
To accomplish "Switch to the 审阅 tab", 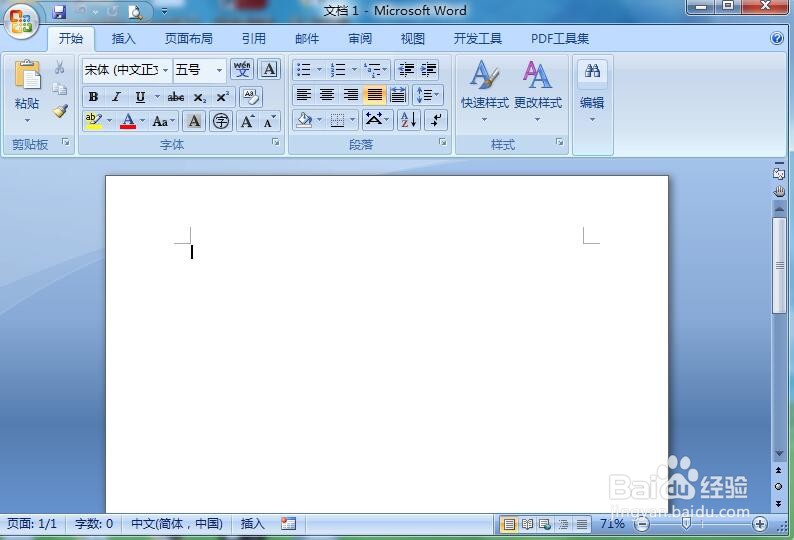I will 360,38.
